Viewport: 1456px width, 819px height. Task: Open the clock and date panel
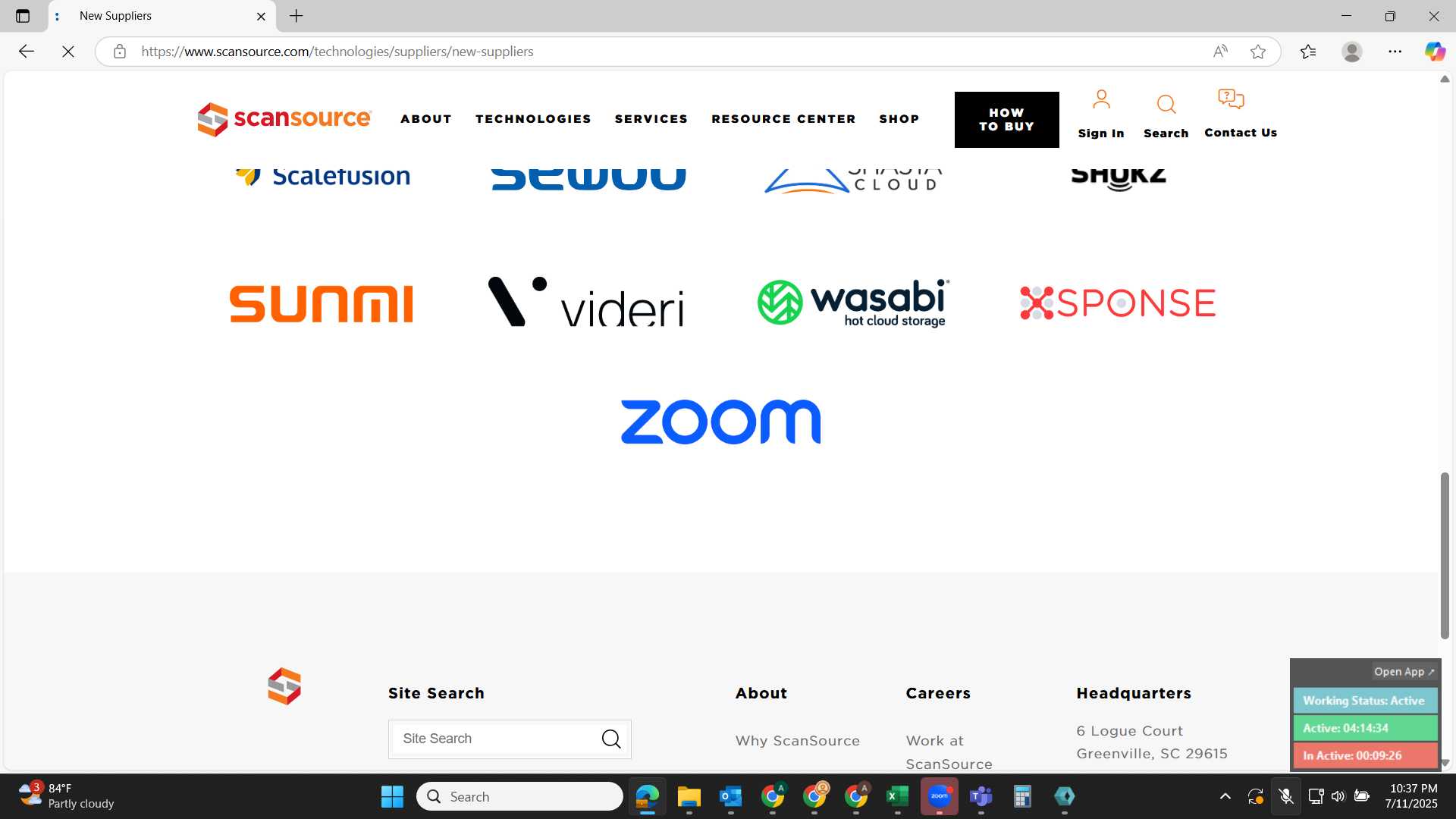pos(1411,796)
